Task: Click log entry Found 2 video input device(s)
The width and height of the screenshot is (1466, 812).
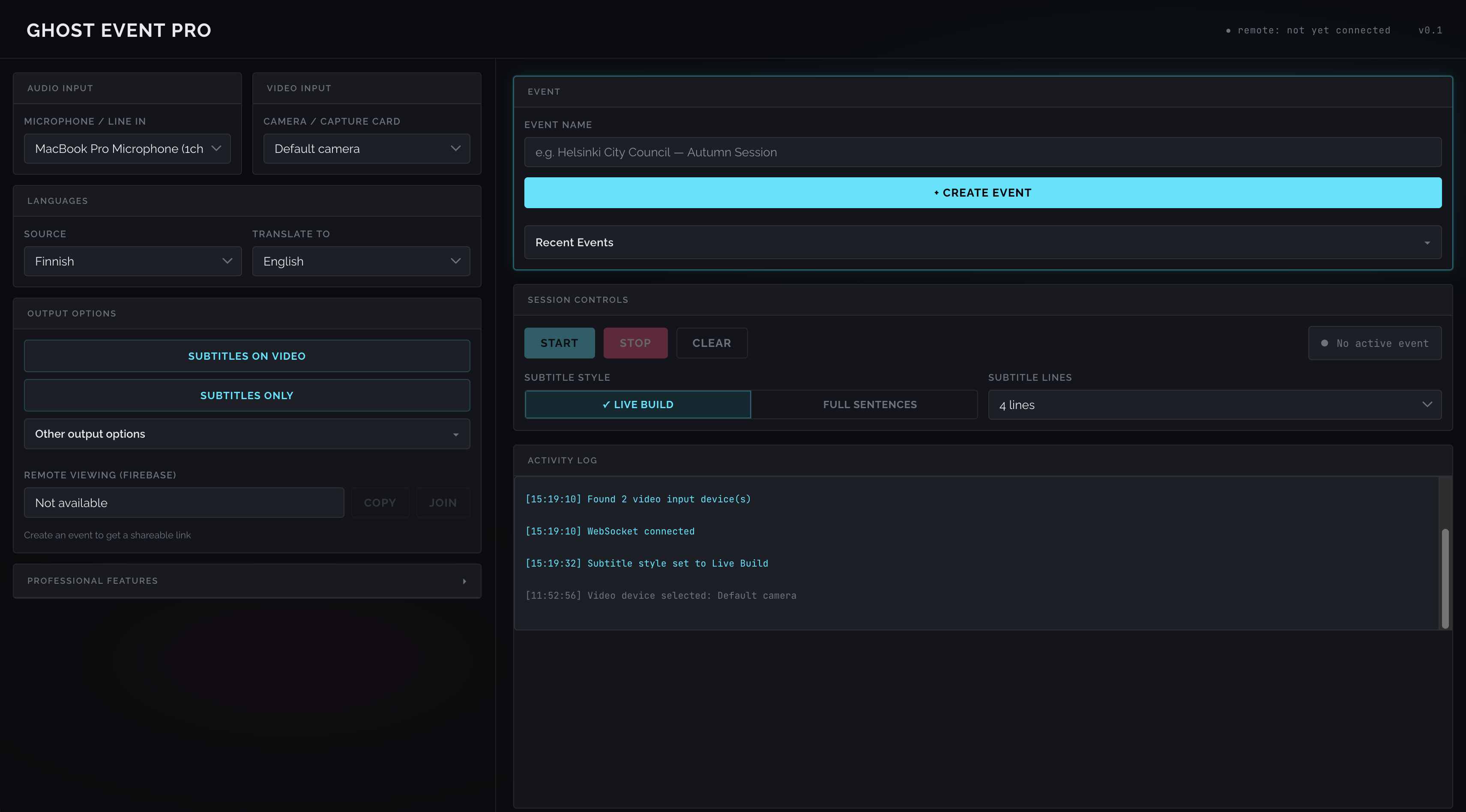Action: pyautogui.click(x=638, y=499)
